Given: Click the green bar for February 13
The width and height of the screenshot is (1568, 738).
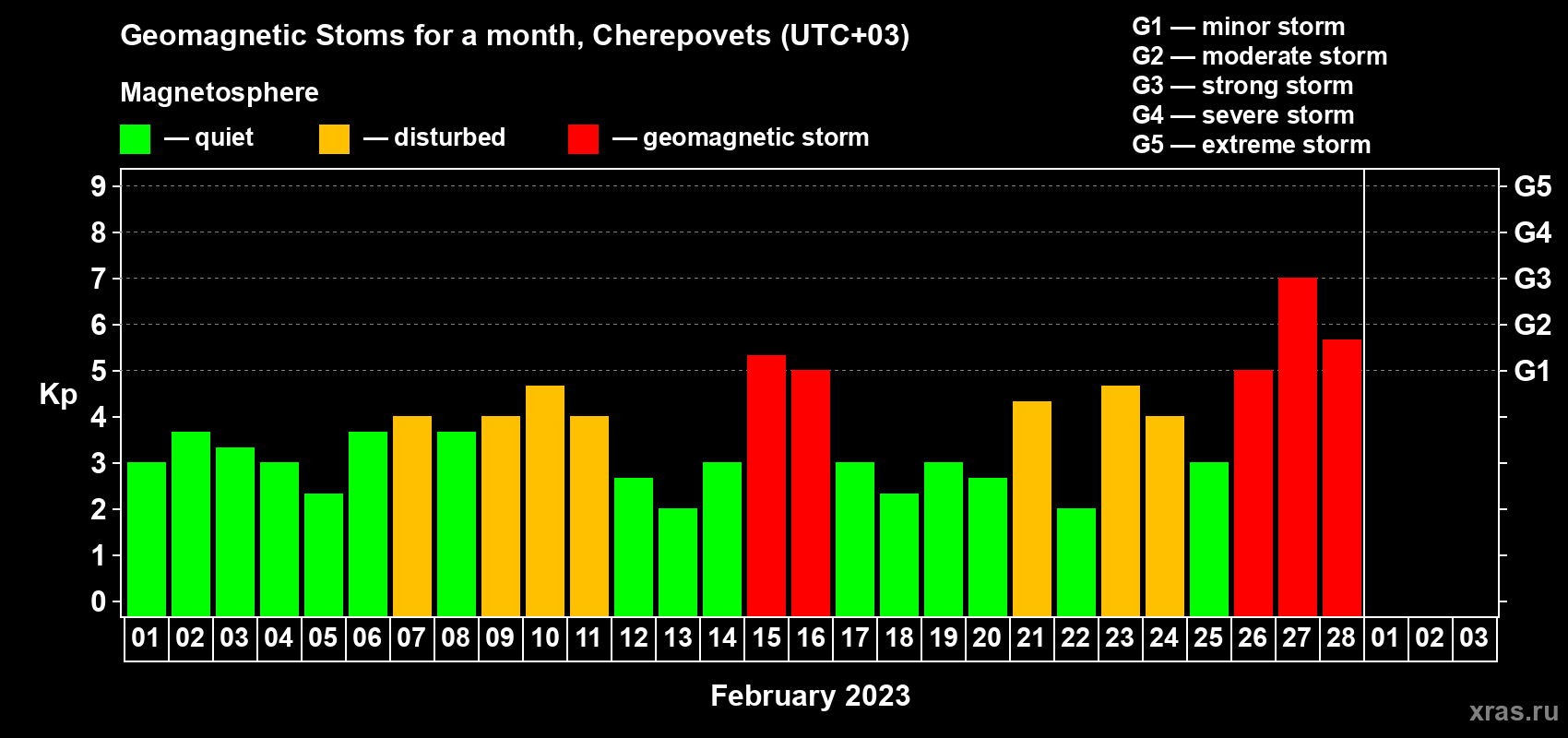Looking at the screenshot, I should pyautogui.click(x=677, y=562).
